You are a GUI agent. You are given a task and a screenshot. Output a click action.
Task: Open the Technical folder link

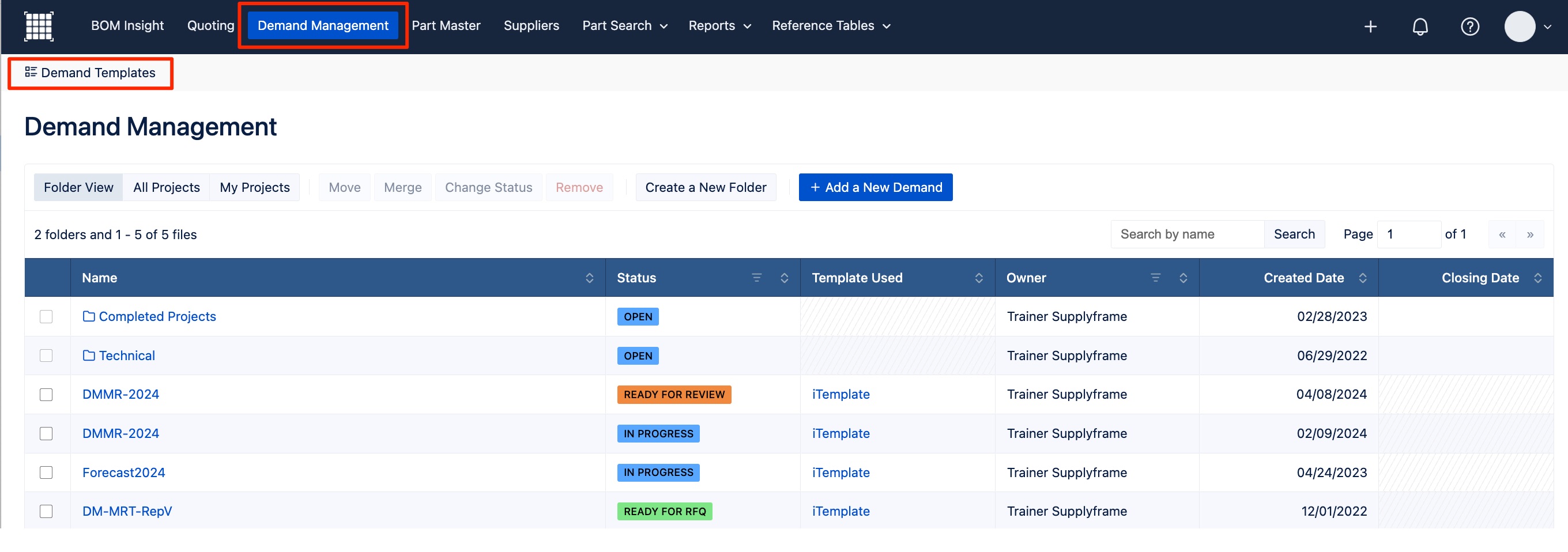pyautogui.click(x=127, y=356)
